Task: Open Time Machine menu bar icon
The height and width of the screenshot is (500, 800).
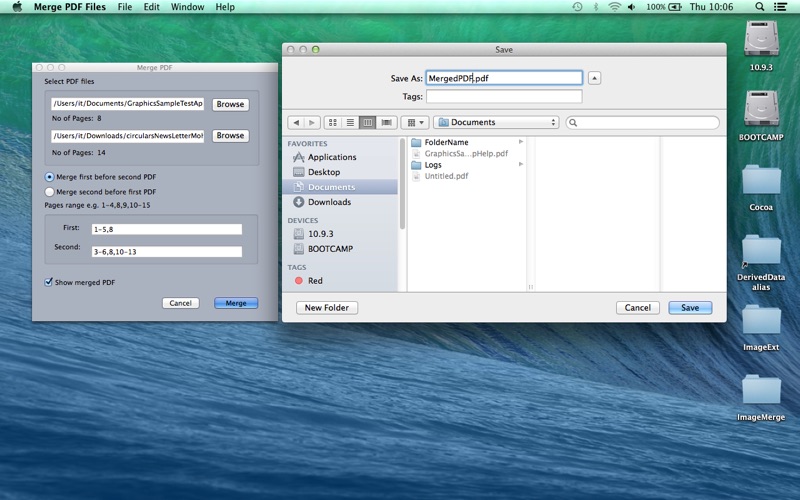Action: 577,7
